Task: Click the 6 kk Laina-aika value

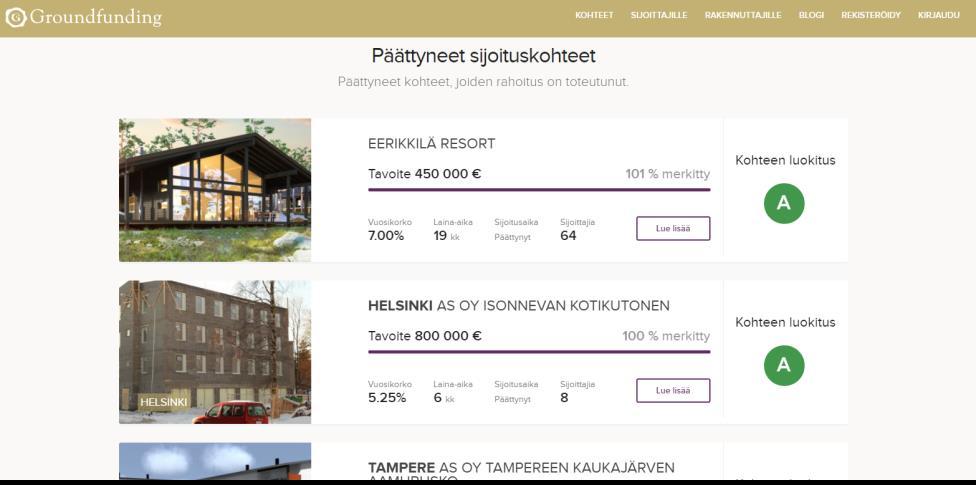Action: point(444,397)
